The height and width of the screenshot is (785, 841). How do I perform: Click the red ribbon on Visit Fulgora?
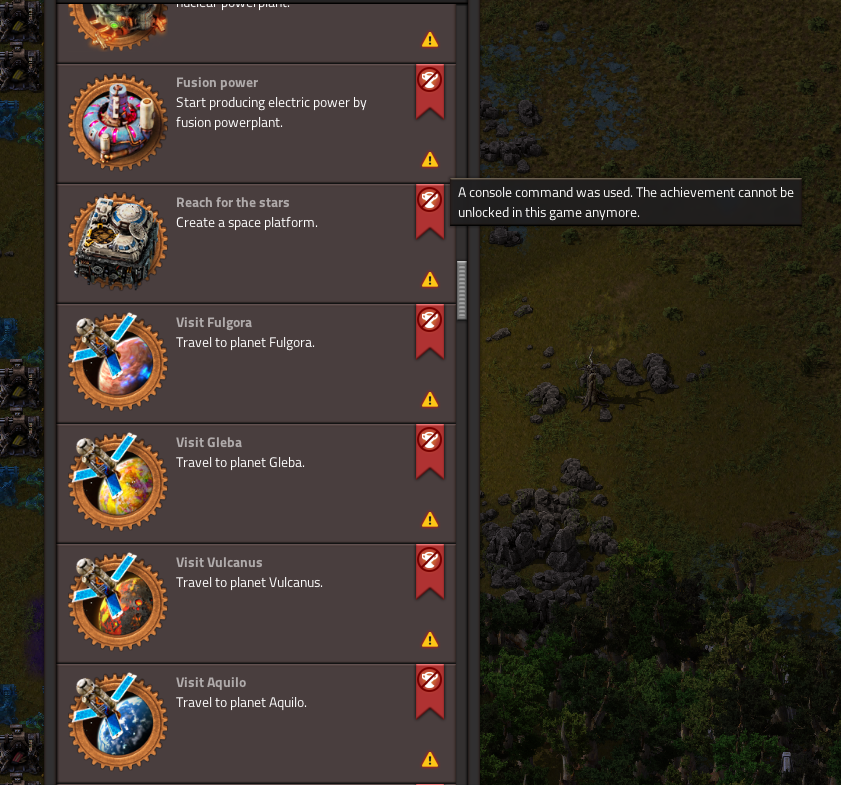pos(430,331)
